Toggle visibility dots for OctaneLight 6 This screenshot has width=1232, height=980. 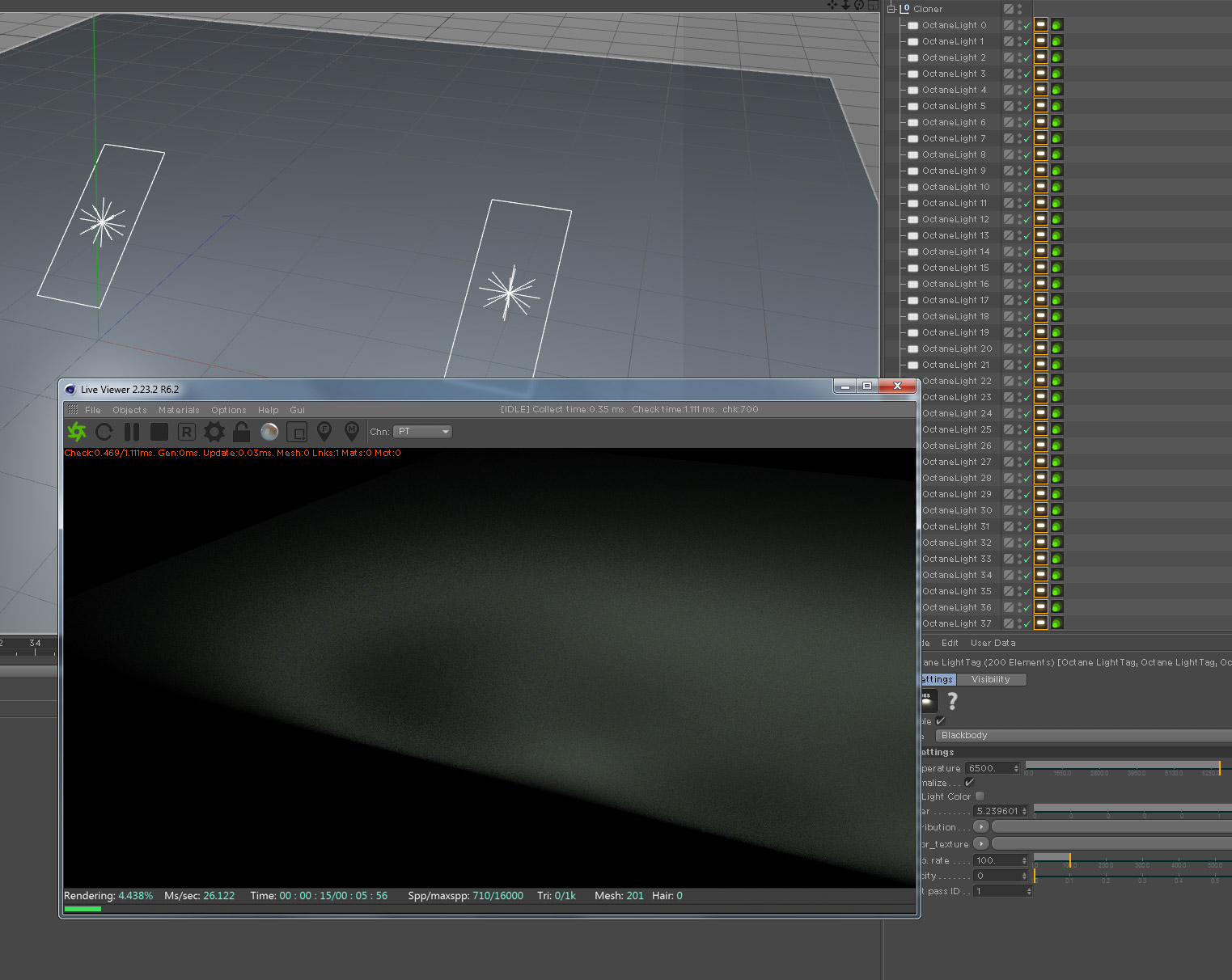1019,122
